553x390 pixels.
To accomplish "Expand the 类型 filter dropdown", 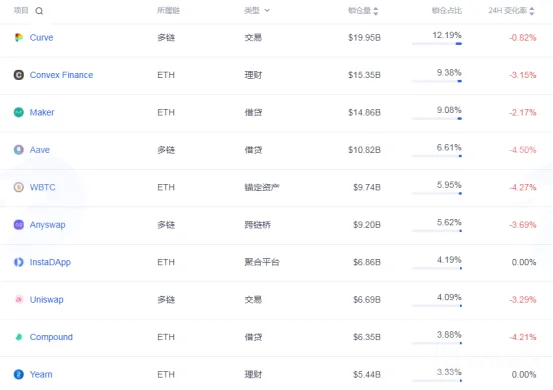I will 267,11.
